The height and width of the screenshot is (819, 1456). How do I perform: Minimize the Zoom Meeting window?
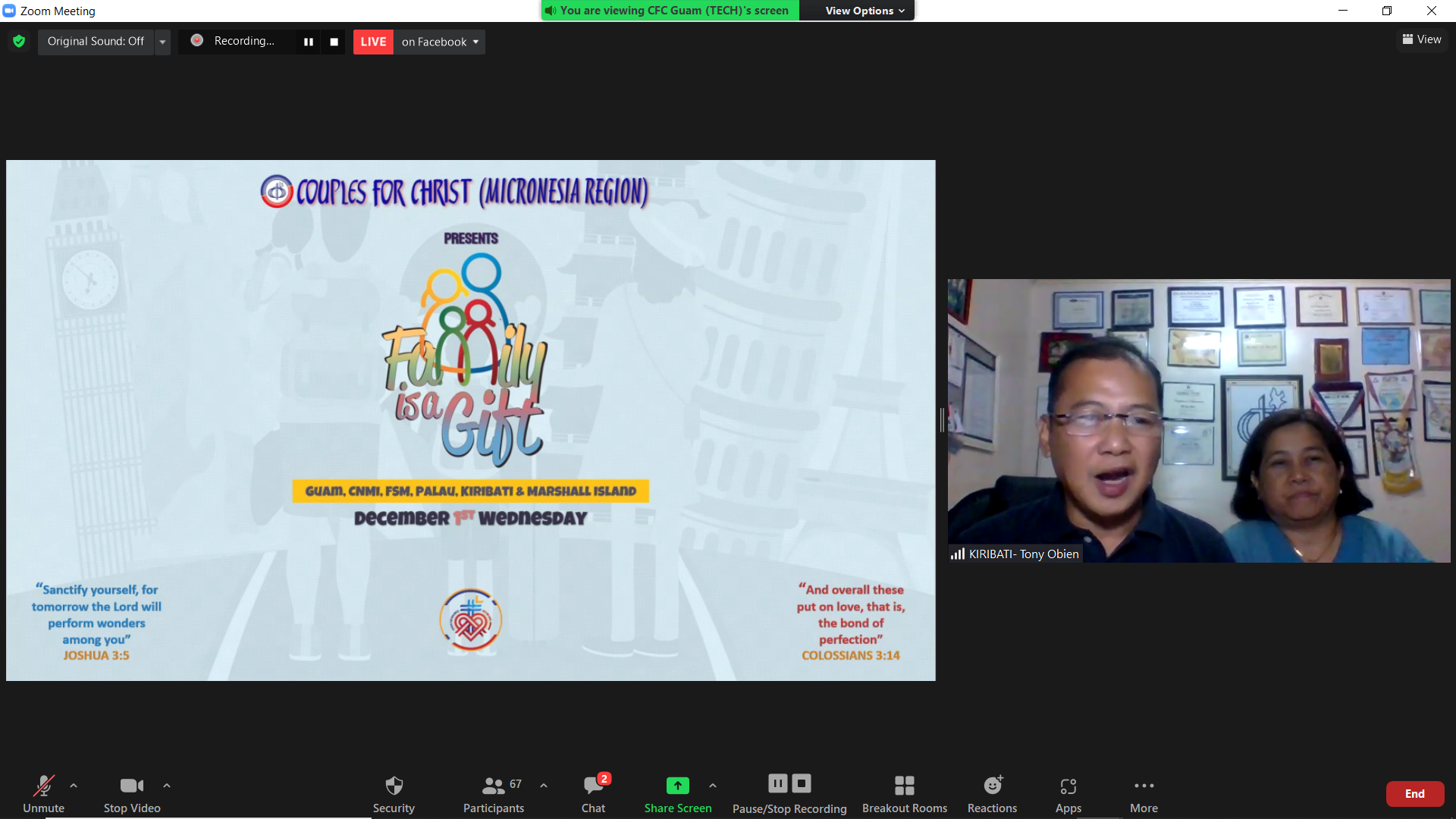click(x=1343, y=11)
